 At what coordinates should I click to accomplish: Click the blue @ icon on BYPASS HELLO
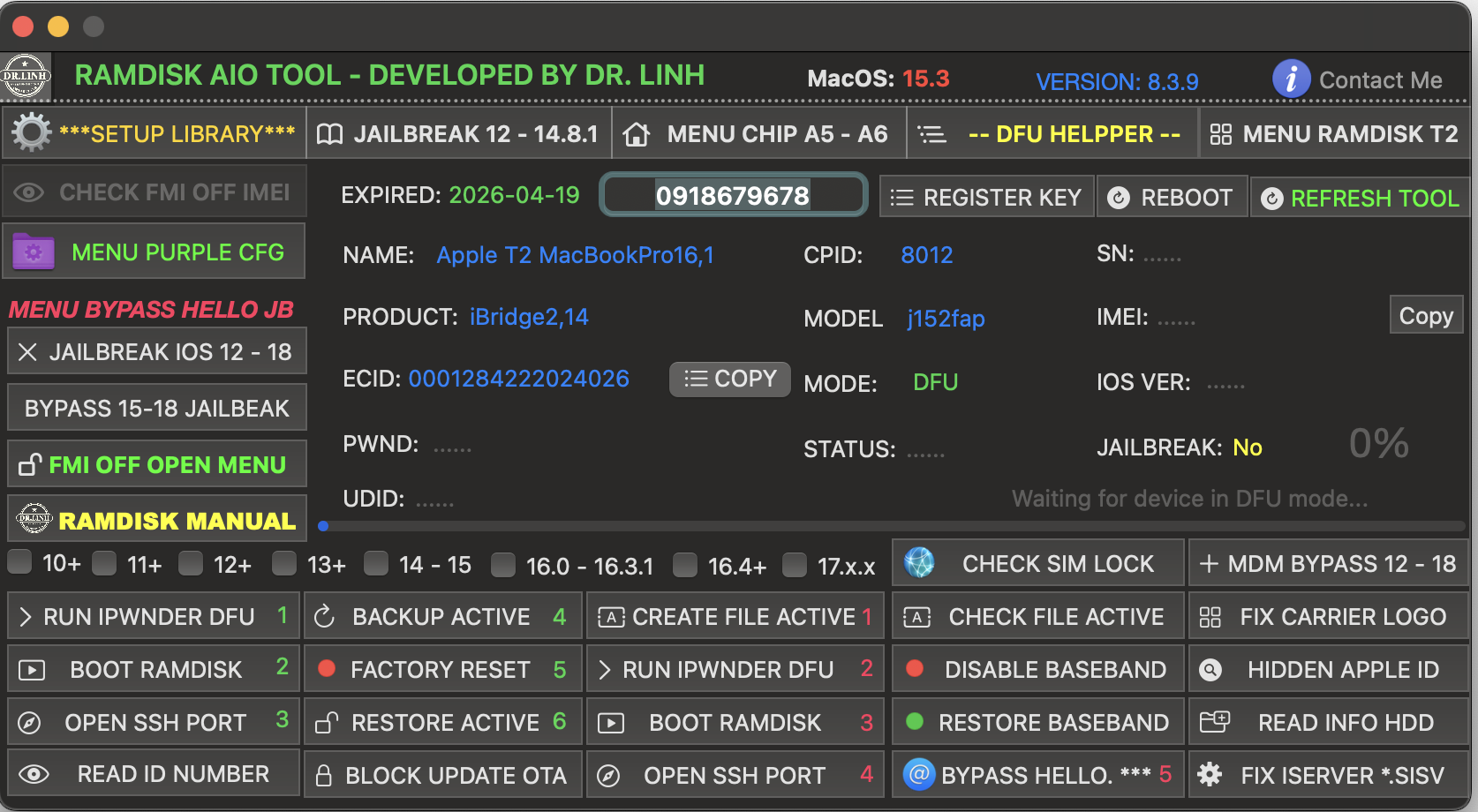919,774
